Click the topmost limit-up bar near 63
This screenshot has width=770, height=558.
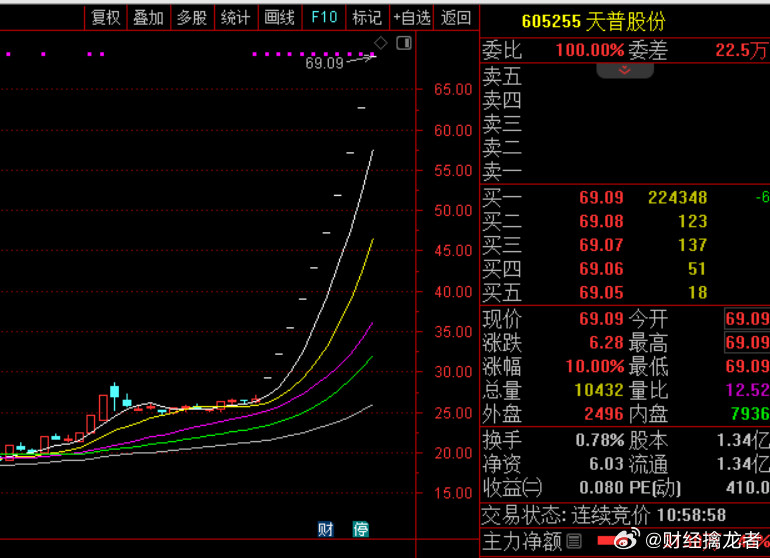click(361, 108)
